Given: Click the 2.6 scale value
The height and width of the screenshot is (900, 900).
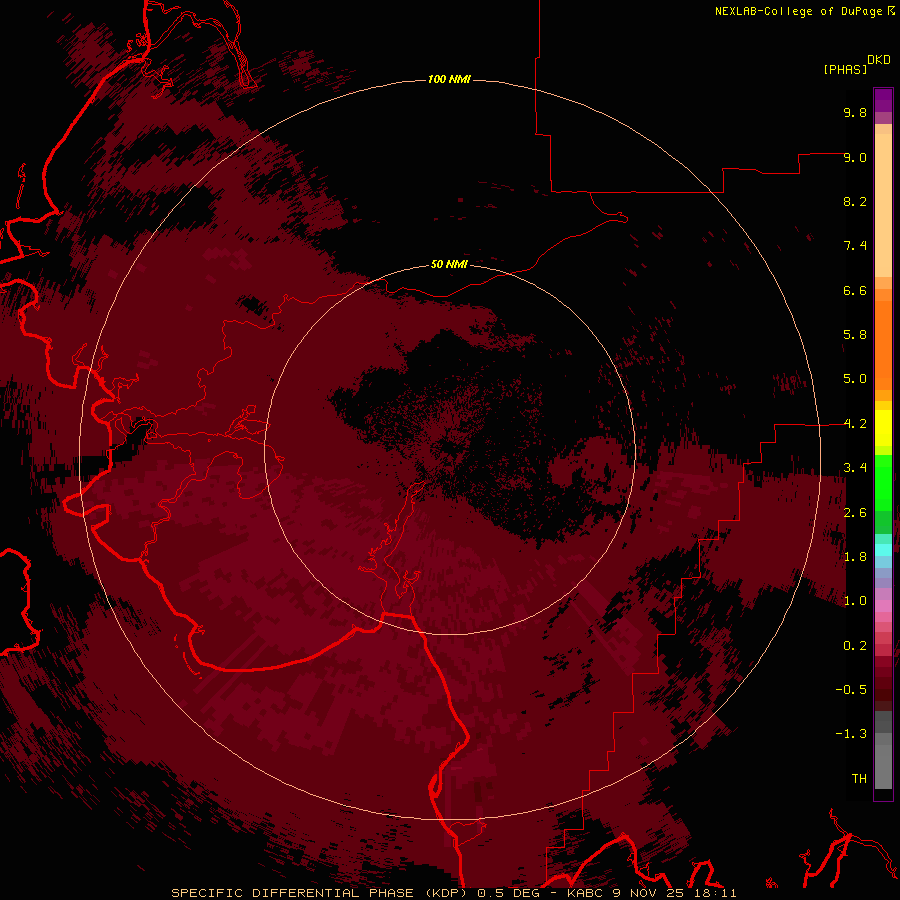Looking at the screenshot, I should 855,513.
